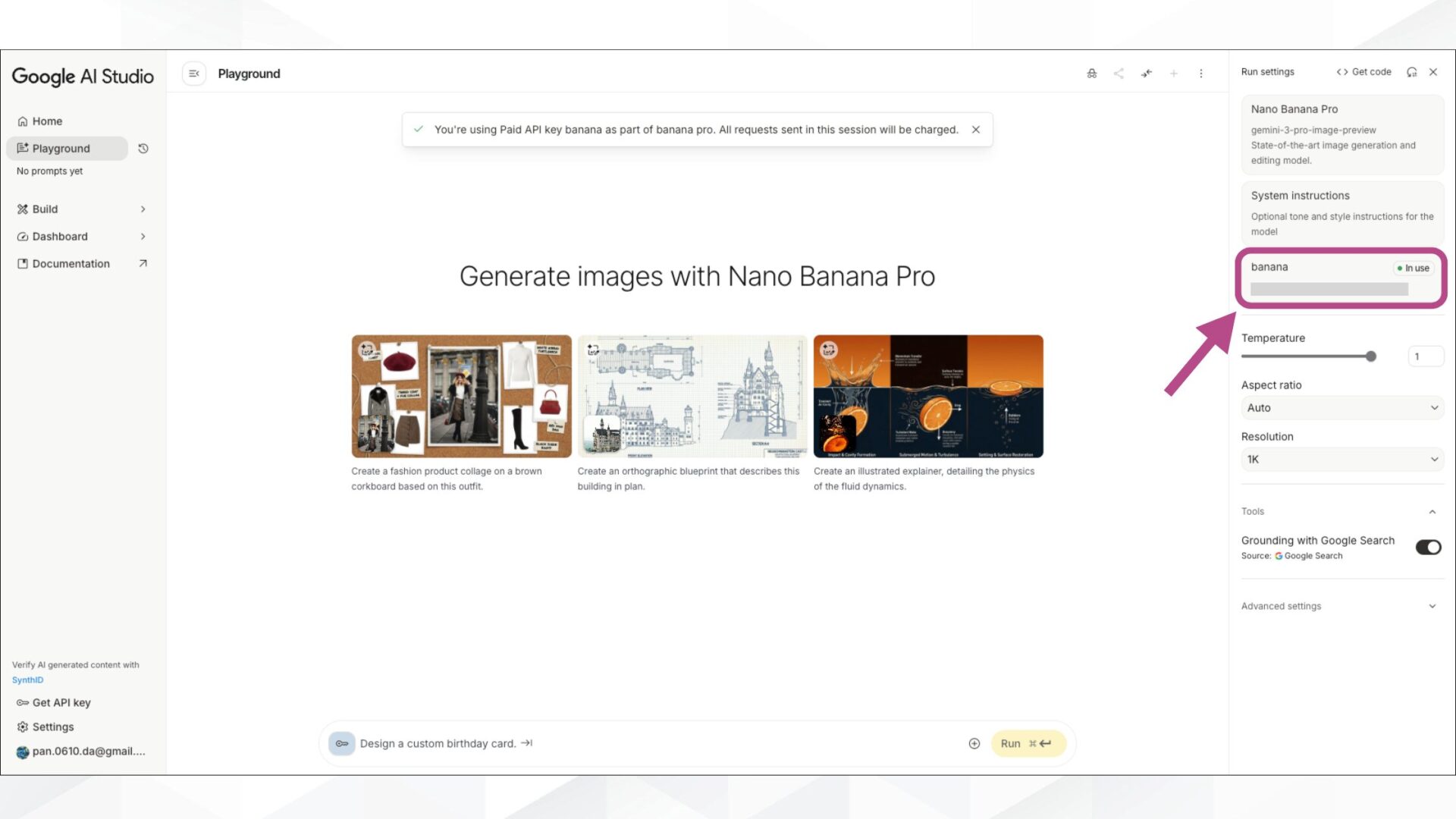Click the Get code button
1456x819 pixels.
(1363, 71)
